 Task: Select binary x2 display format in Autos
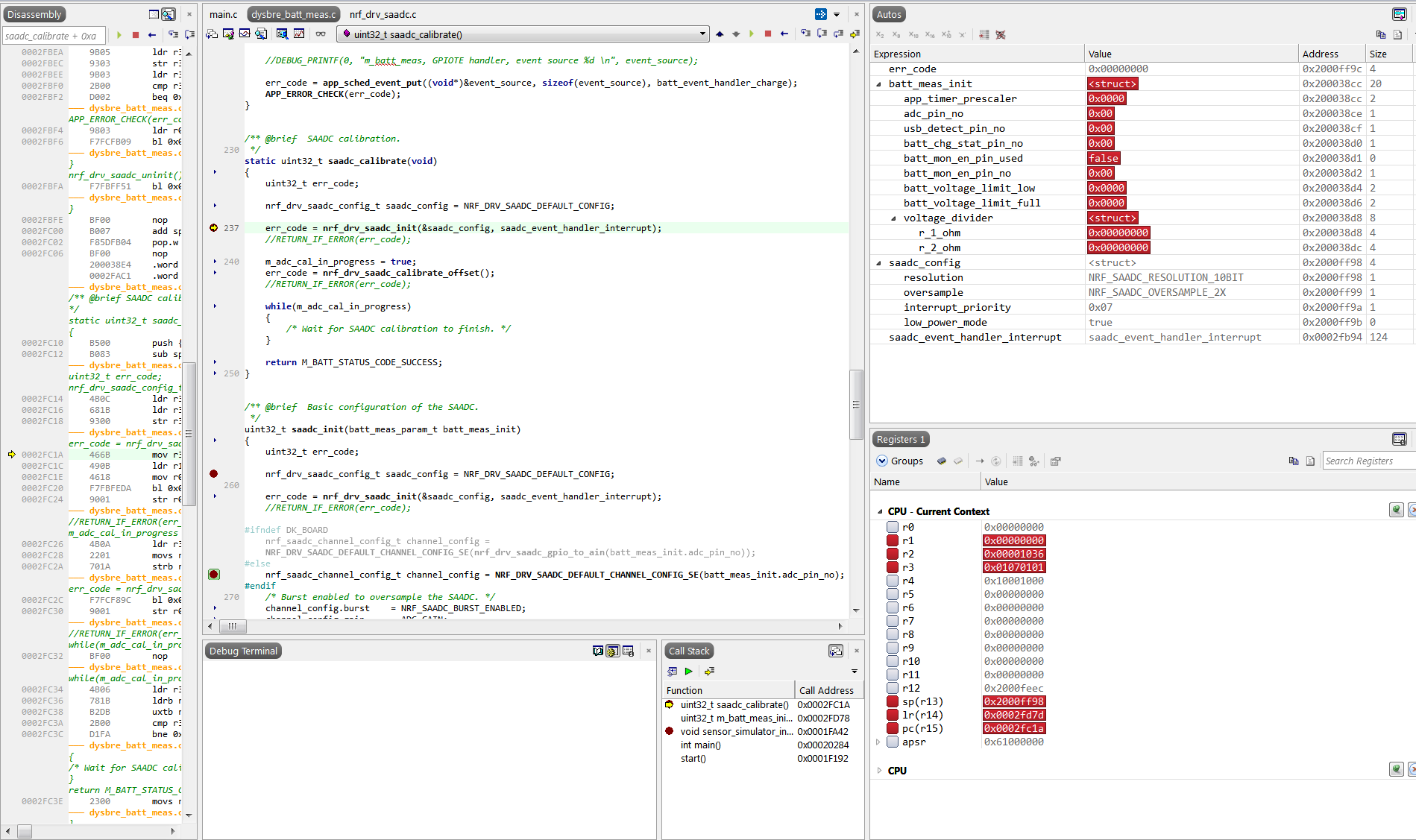(880, 35)
